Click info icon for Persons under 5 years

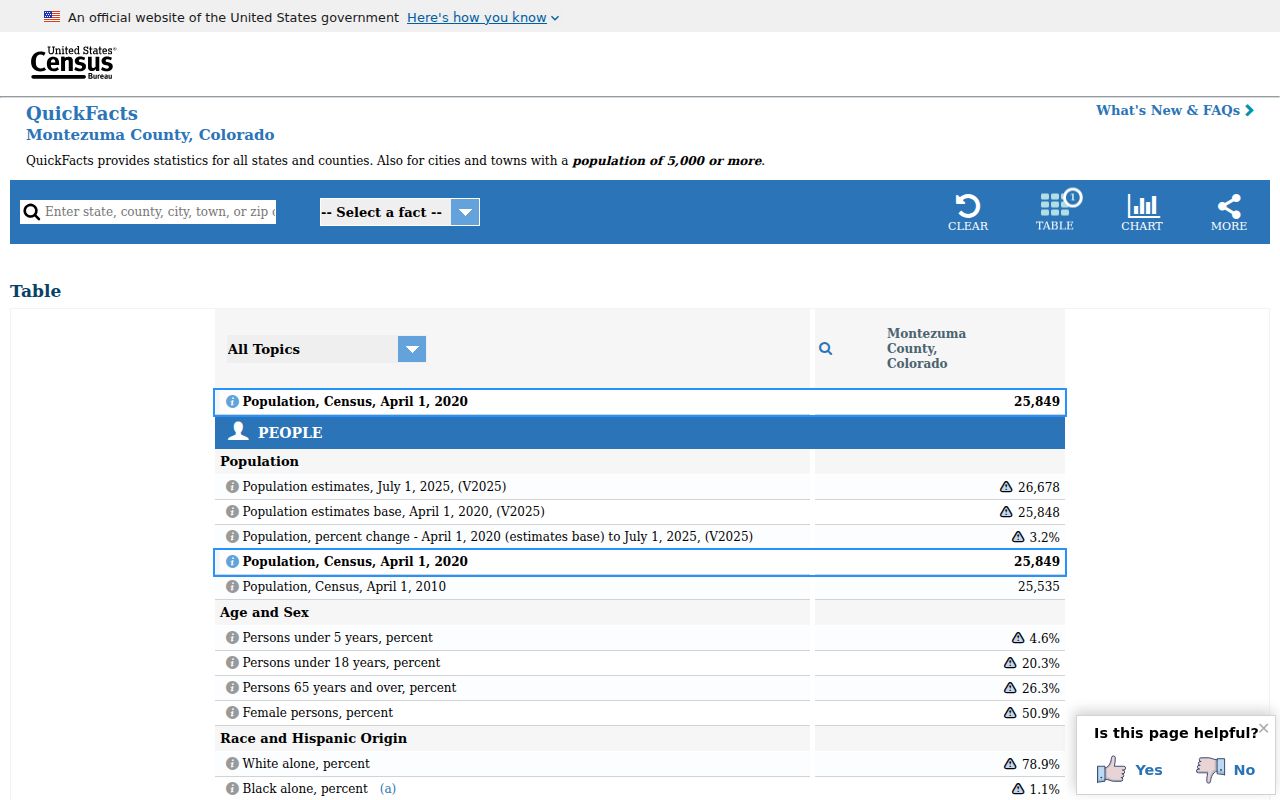click(x=232, y=638)
